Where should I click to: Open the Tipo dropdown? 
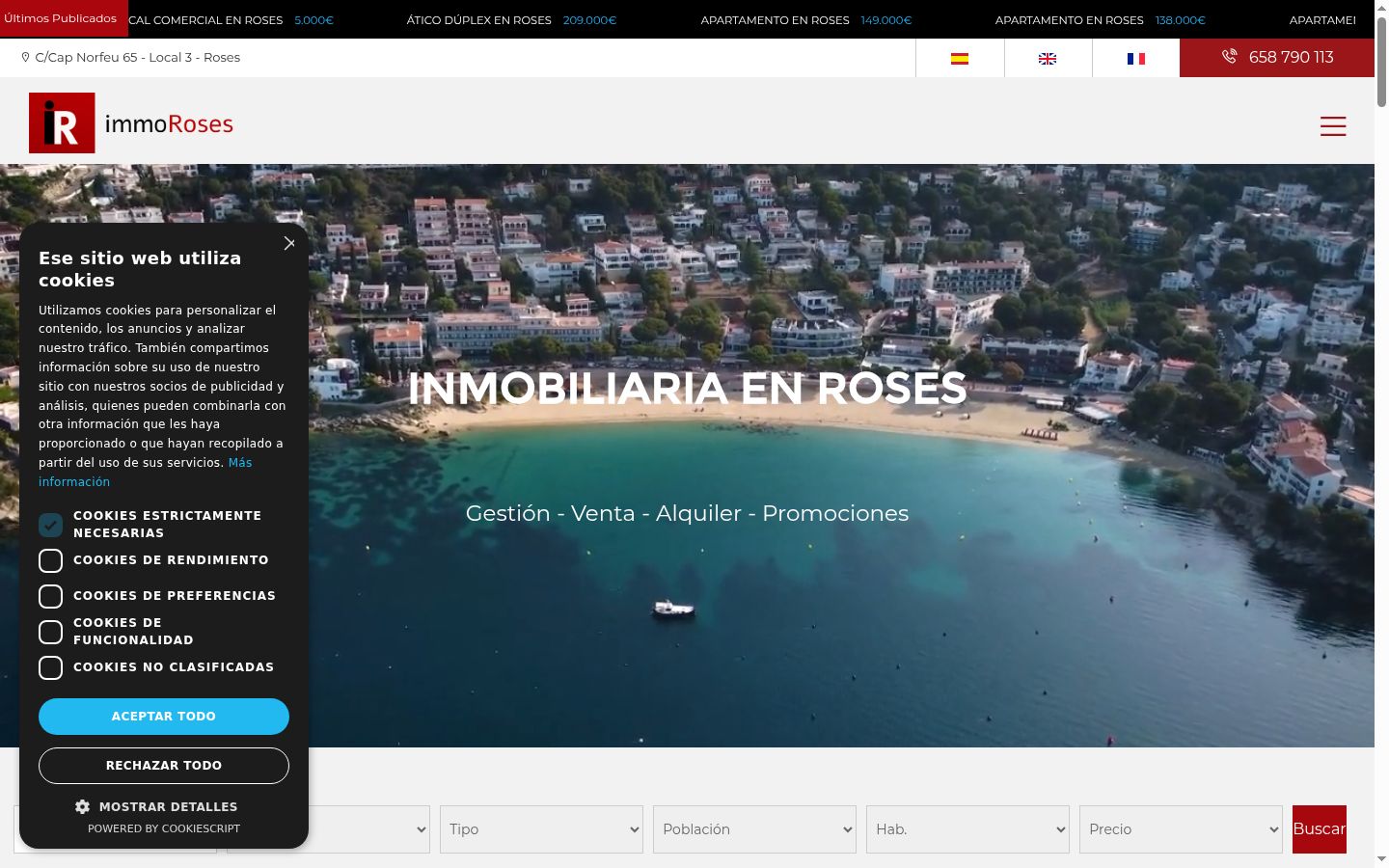pyautogui.click(x=541, y=829)
